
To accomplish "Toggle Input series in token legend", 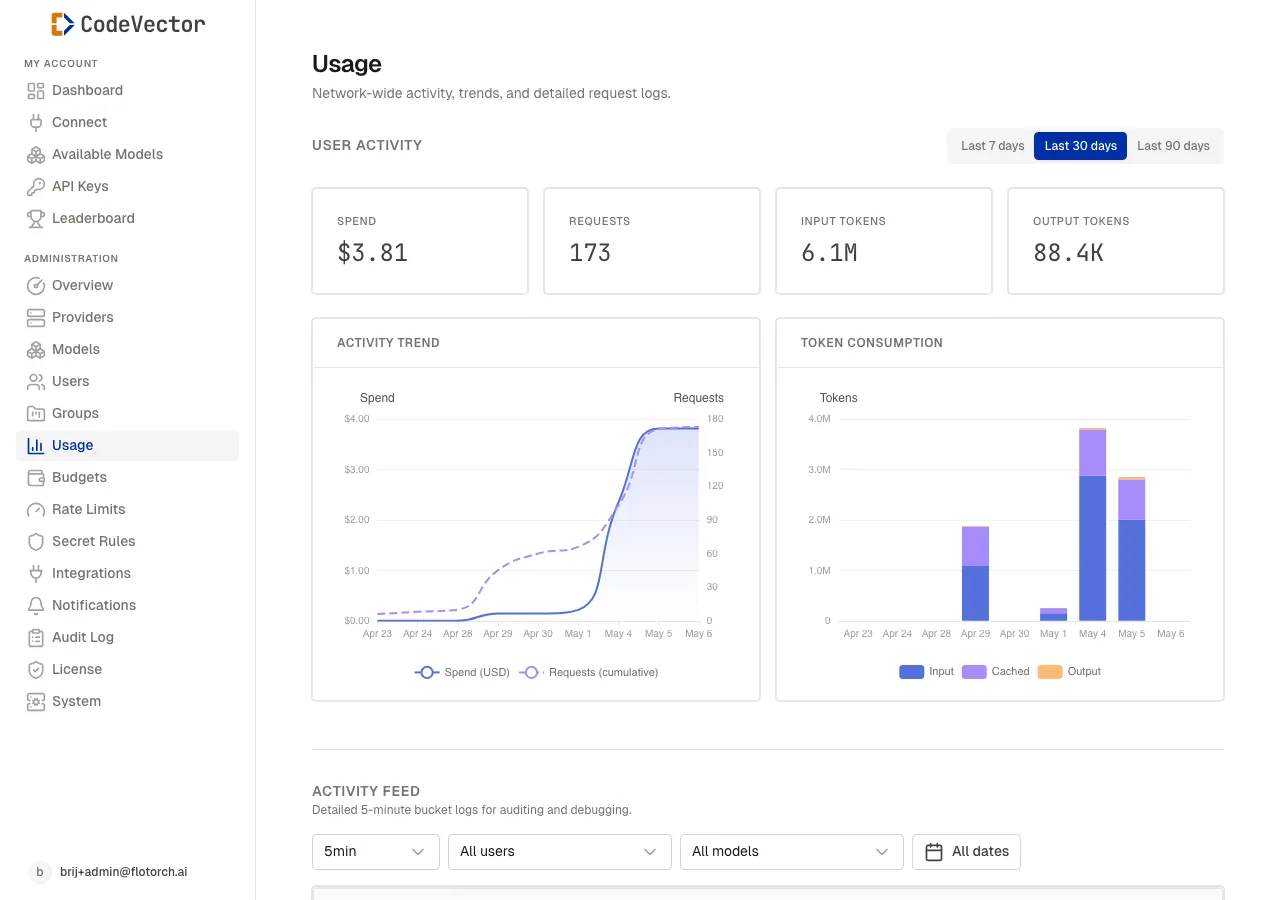I will point(927,672).
